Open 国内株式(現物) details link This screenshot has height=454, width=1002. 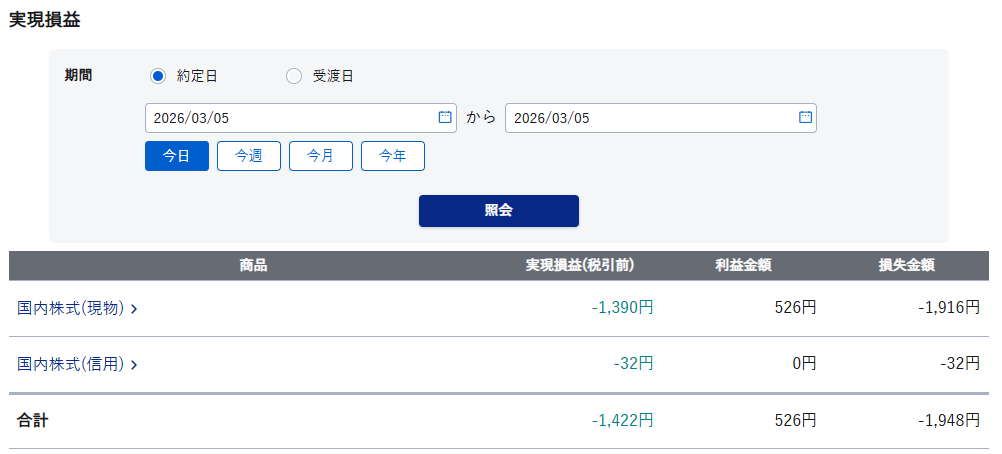[x=71, y=308]
